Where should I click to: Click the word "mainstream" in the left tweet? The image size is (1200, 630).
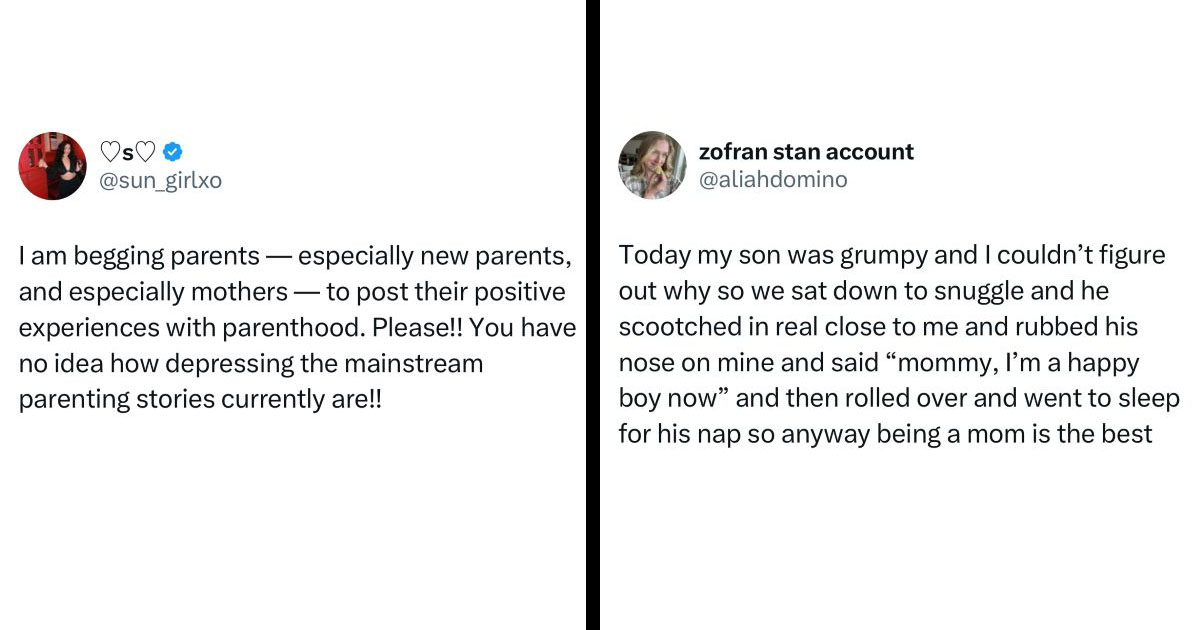(408, 362)
